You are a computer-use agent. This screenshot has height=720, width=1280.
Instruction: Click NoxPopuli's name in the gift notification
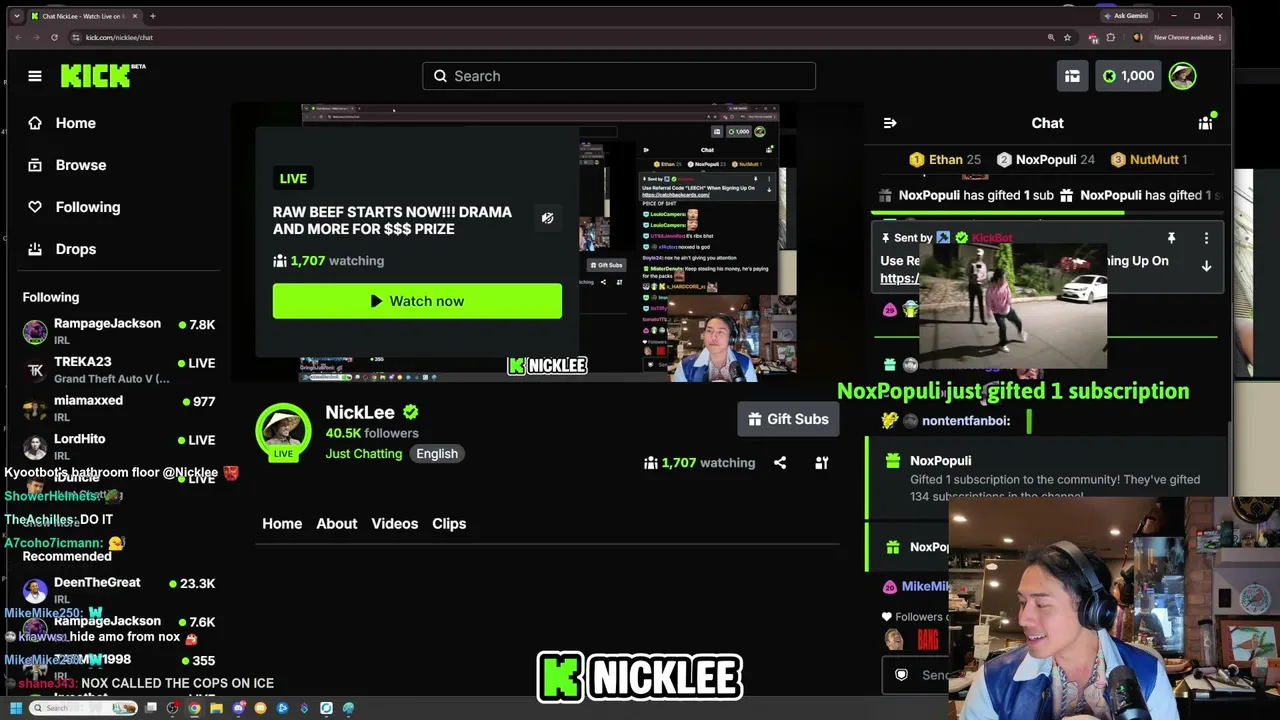point(940,461)
